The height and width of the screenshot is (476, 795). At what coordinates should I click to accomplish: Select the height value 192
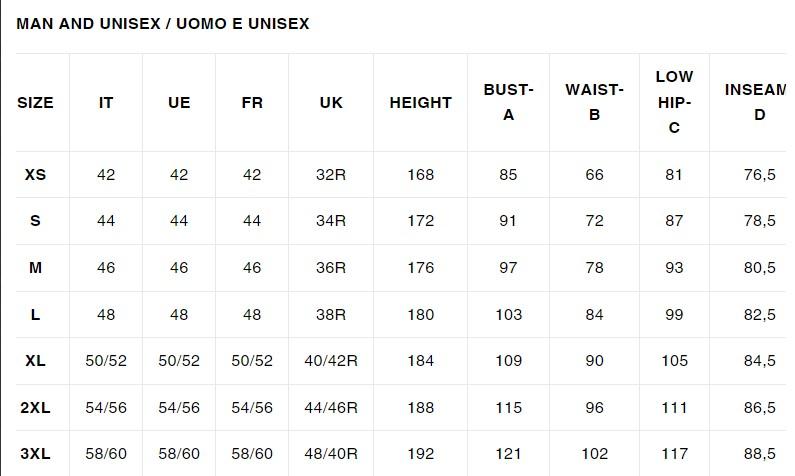421,454
